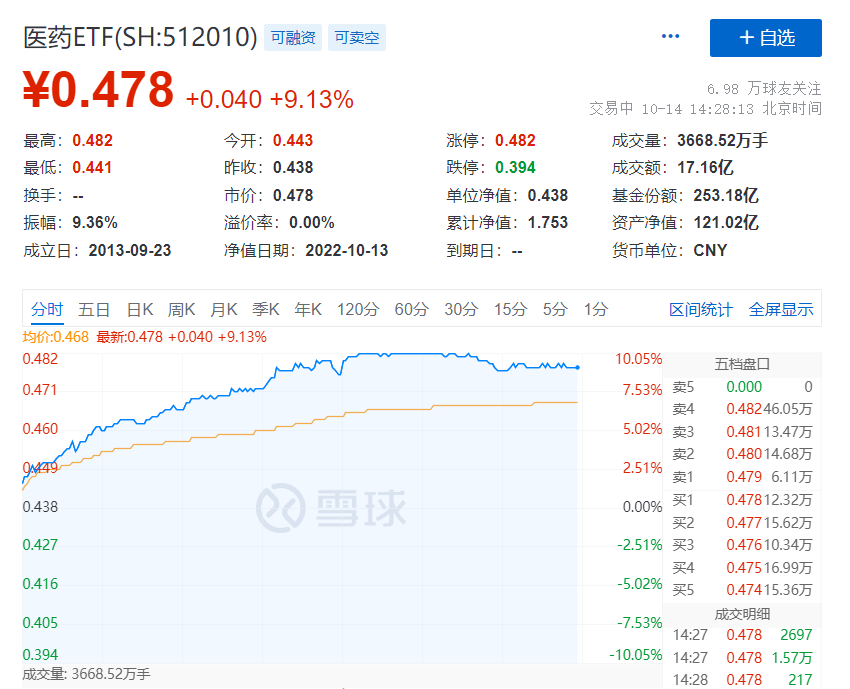The width and height of the screenshot is (850, 689).
Task: Open the 15分 chart tab
Action: coord(510,310)
